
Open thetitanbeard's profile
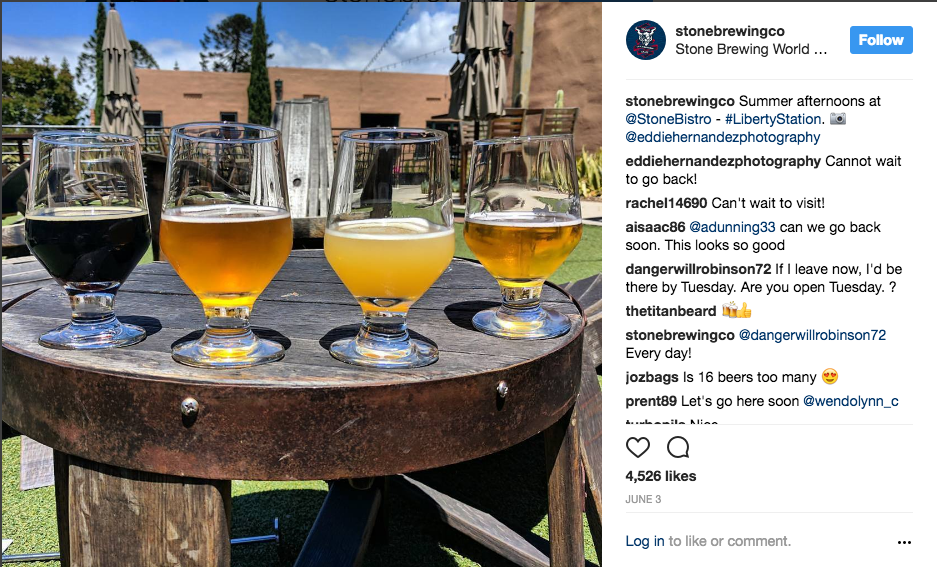point(670,311)
